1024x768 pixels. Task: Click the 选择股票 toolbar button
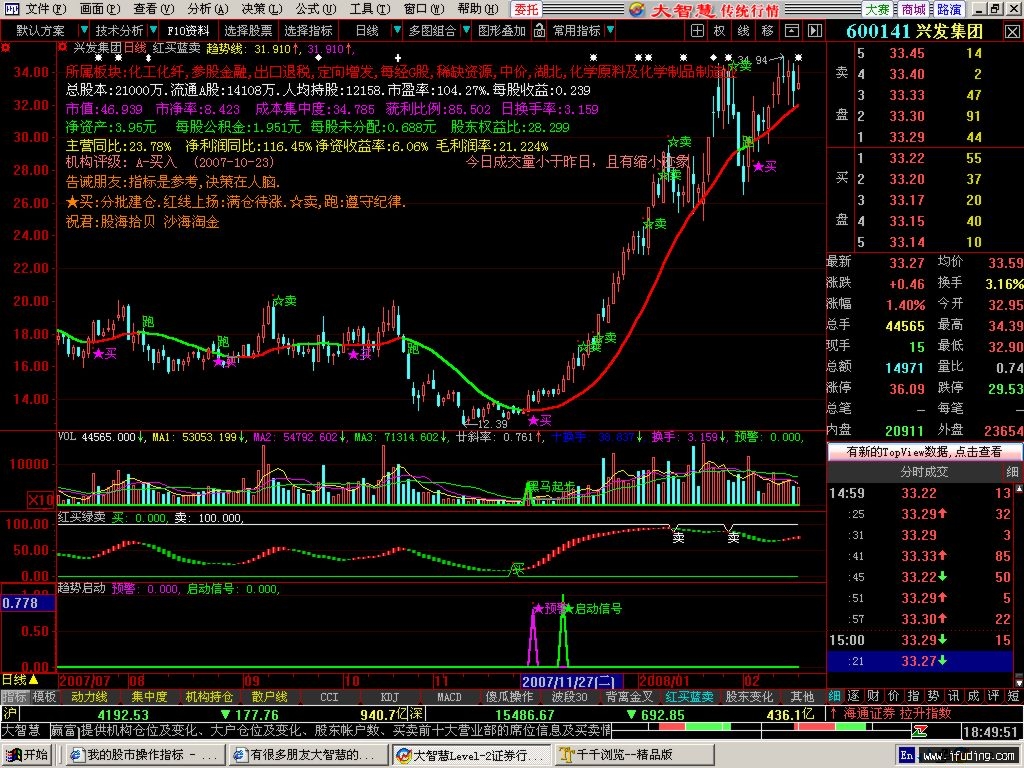click(248, 31)
